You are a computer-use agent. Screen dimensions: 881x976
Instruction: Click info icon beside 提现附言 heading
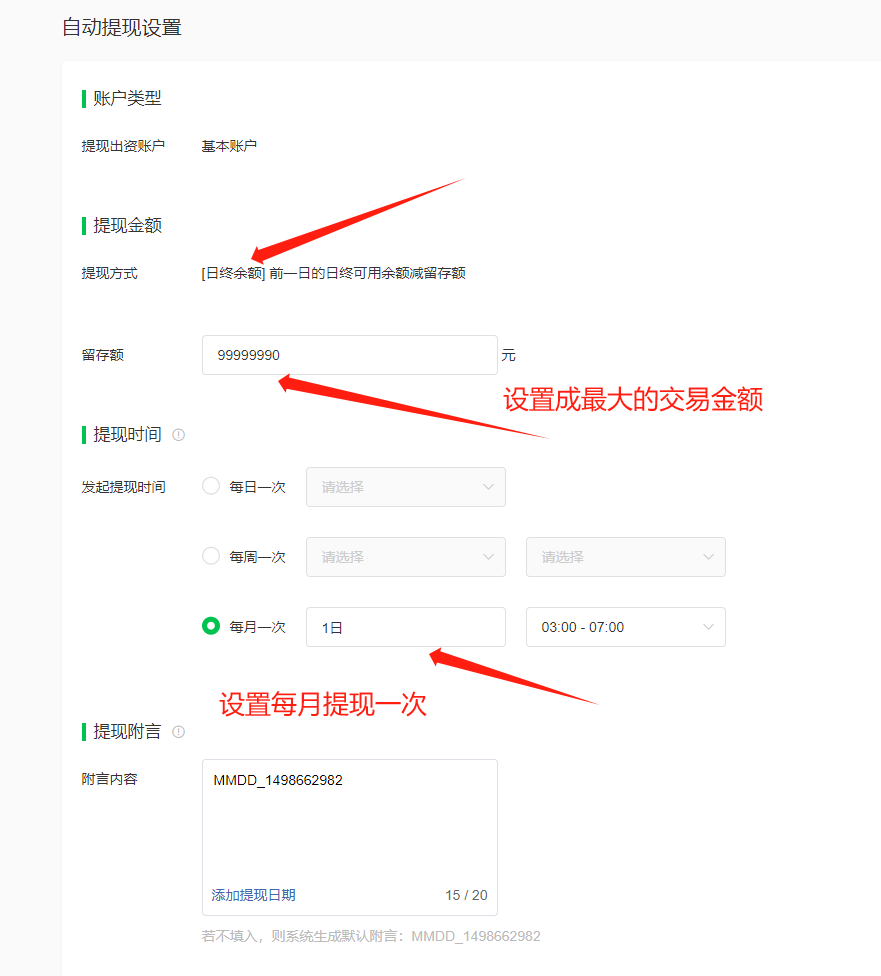[179, 732]
